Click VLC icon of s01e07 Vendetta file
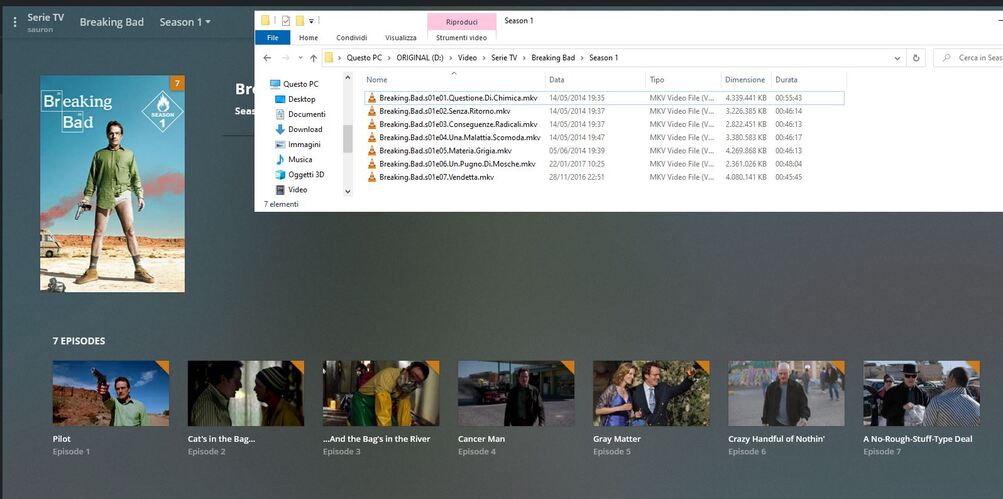The height and width of the screenshot is (499, 1003). coord(372,177)
